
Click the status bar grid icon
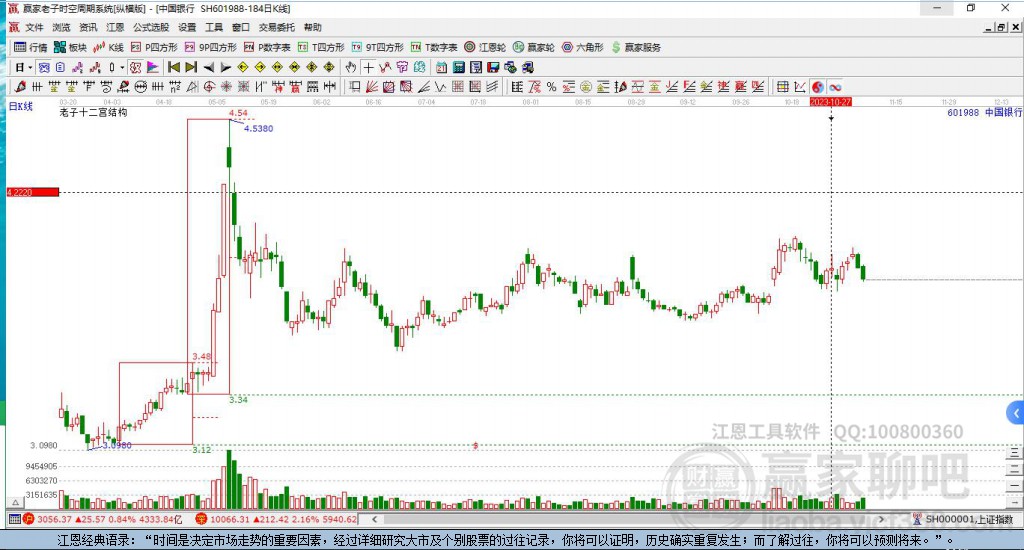14,519
